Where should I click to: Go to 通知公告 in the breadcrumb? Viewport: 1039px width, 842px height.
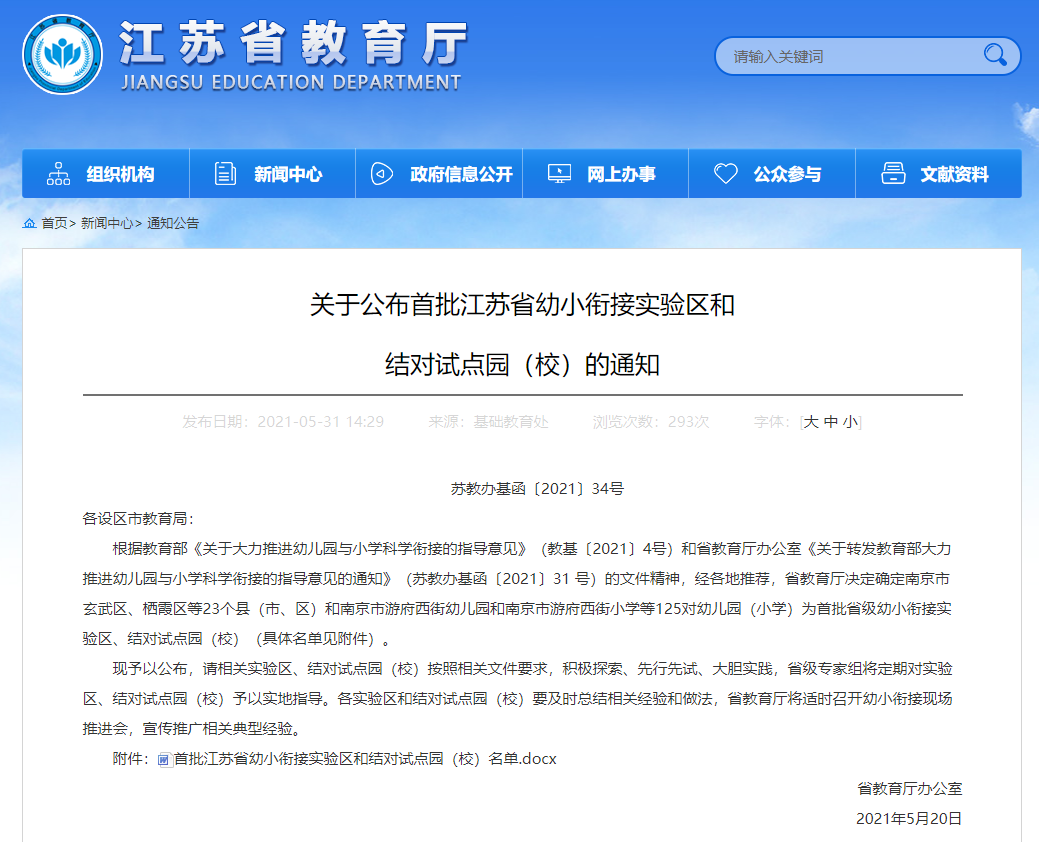click(x=172, y=223)
